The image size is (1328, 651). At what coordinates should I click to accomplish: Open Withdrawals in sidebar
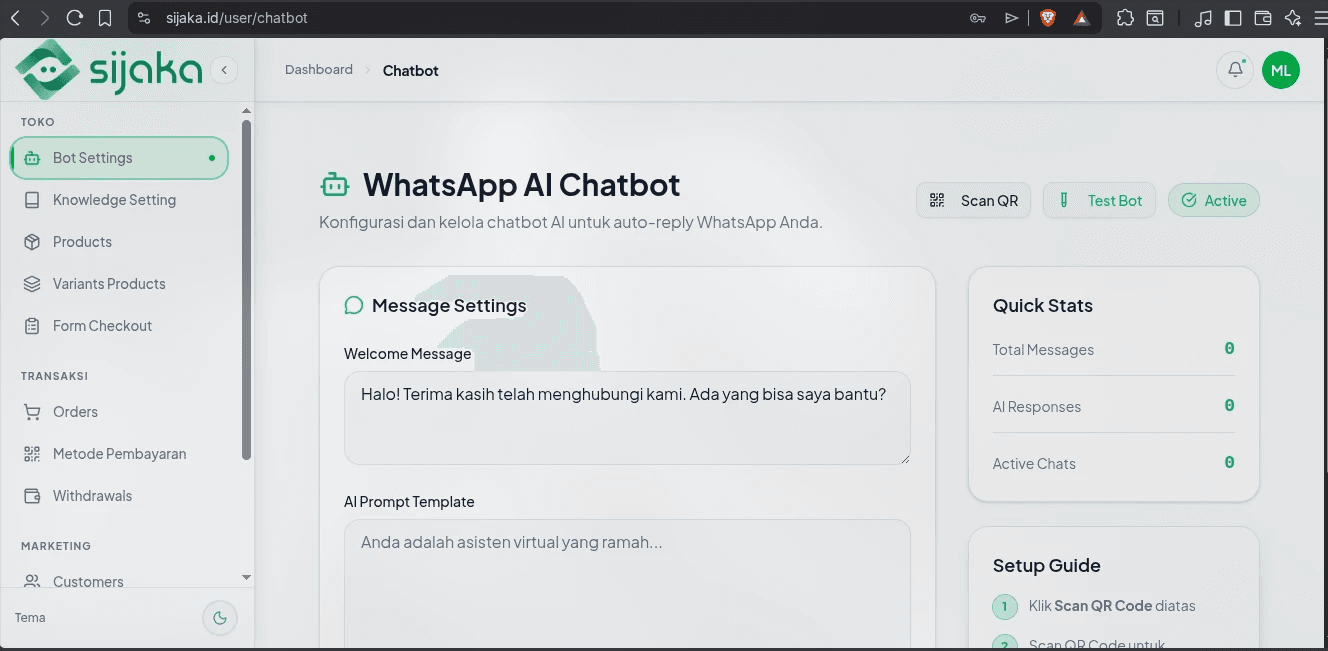pyautogui.click(x=119, y=496)
